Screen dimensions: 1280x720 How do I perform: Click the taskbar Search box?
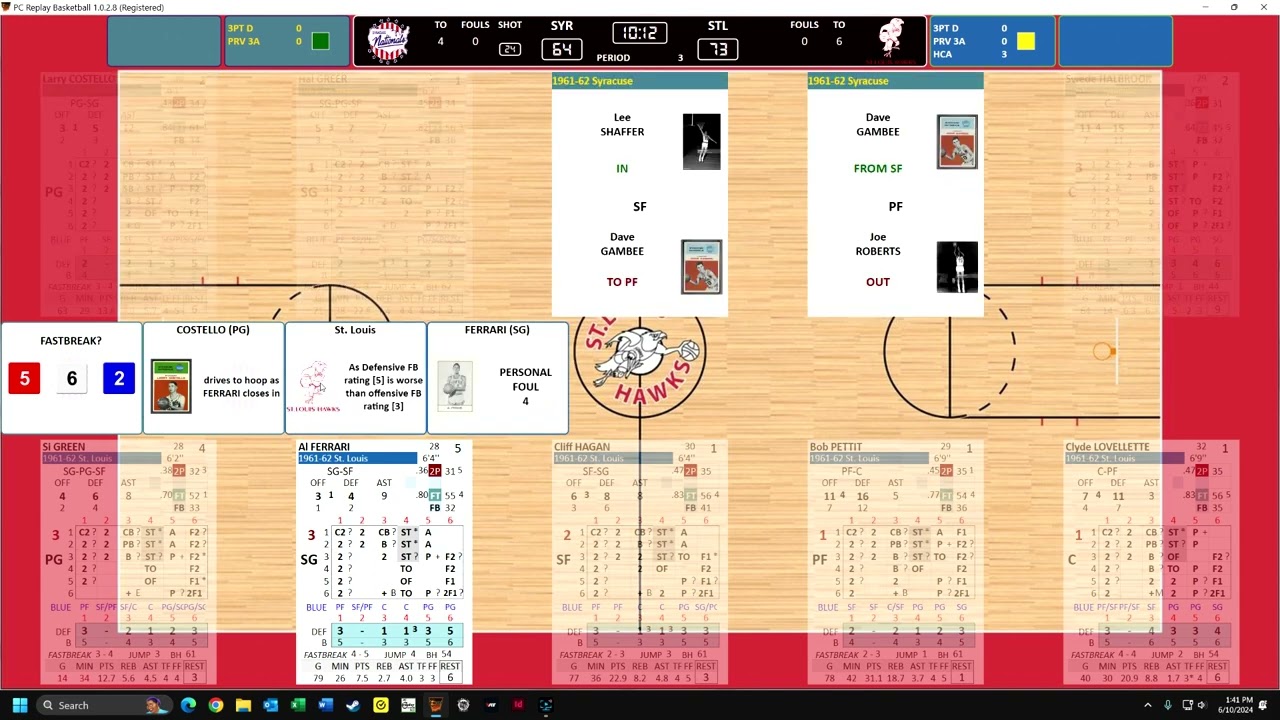click(x=103, y=705)
